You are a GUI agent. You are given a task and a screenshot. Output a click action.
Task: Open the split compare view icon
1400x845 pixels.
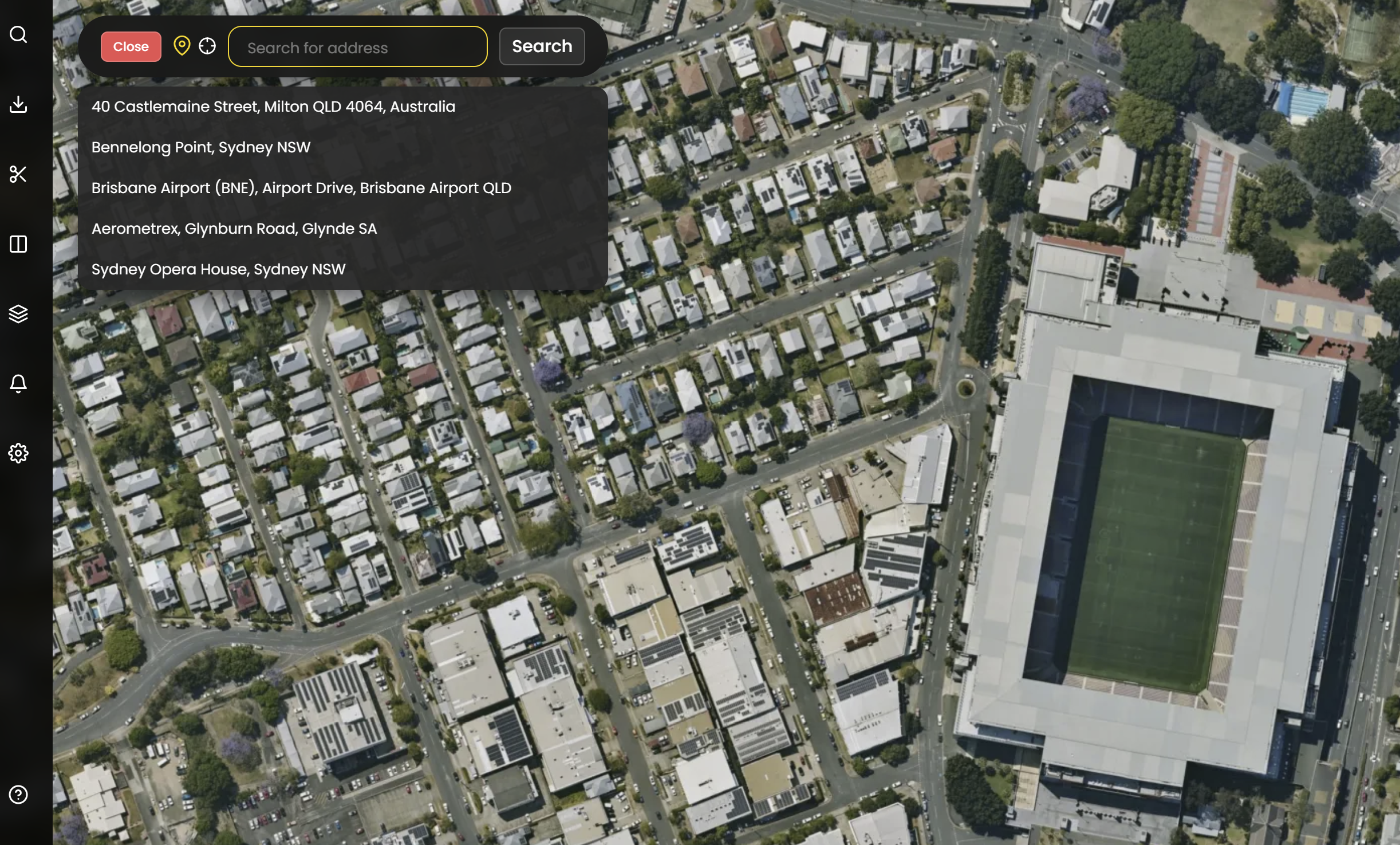[x=18, y=244]
